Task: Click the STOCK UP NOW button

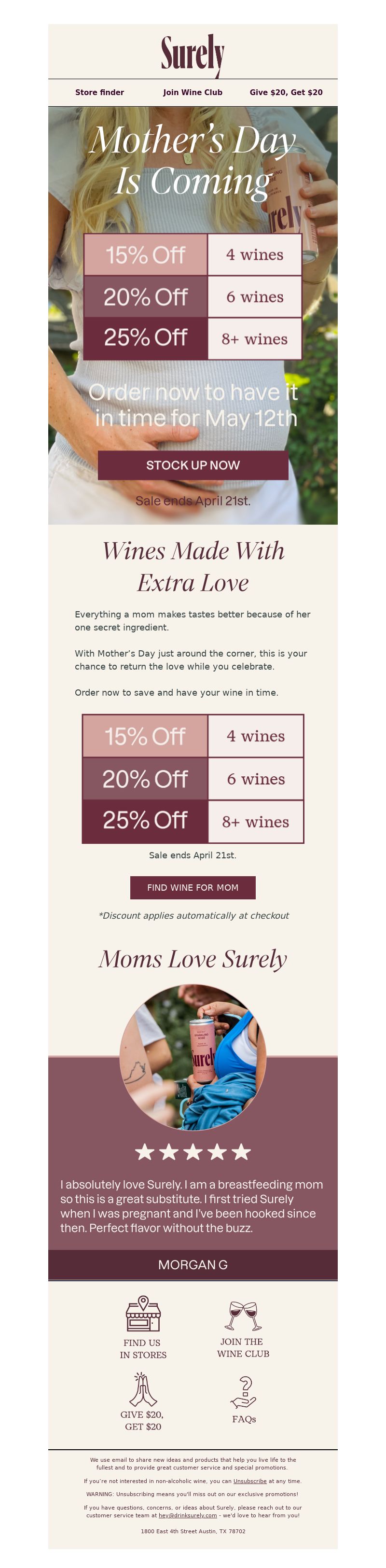Action: tap(193, 465)
